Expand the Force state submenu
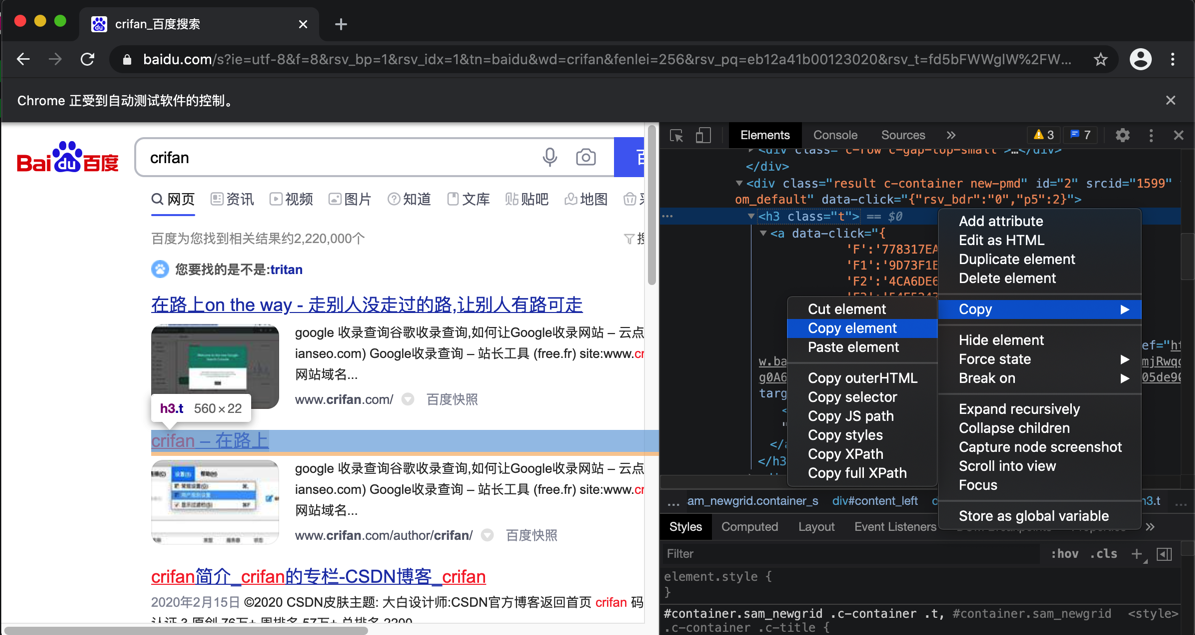This screenshot has height=635, width=1195. [x=1040, y=359]
